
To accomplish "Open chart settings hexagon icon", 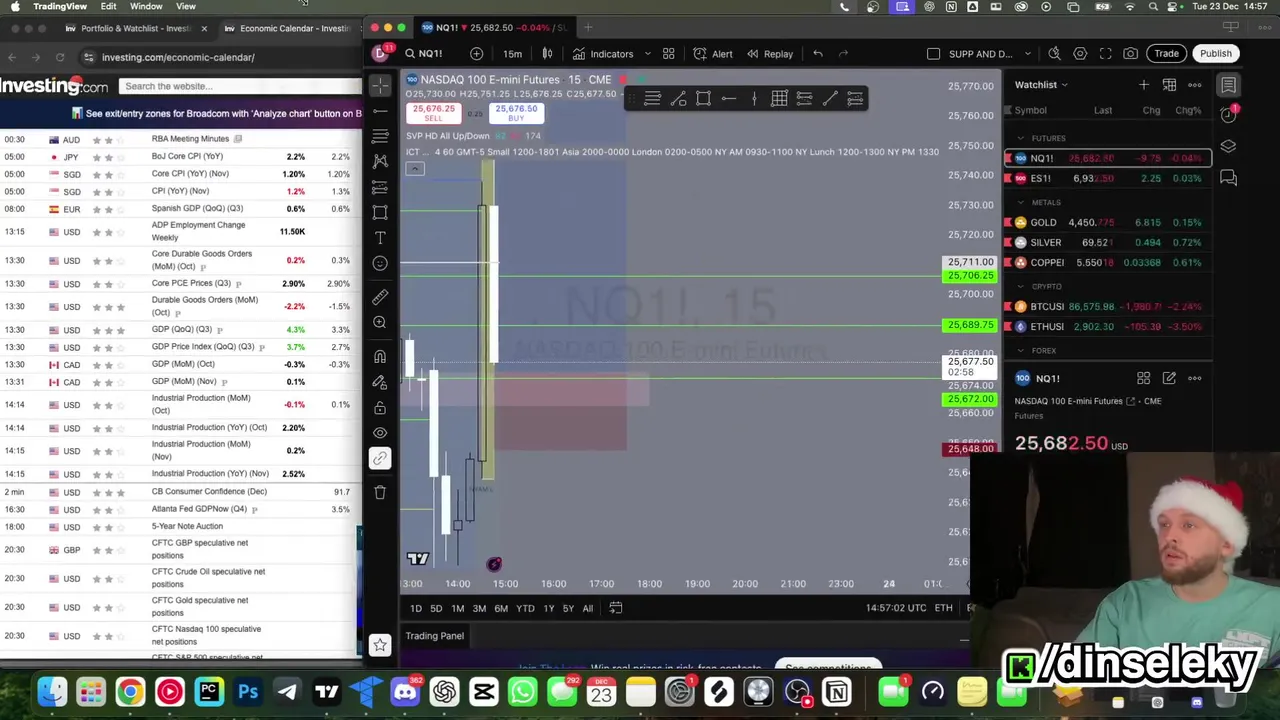I will click(1080, 54).
